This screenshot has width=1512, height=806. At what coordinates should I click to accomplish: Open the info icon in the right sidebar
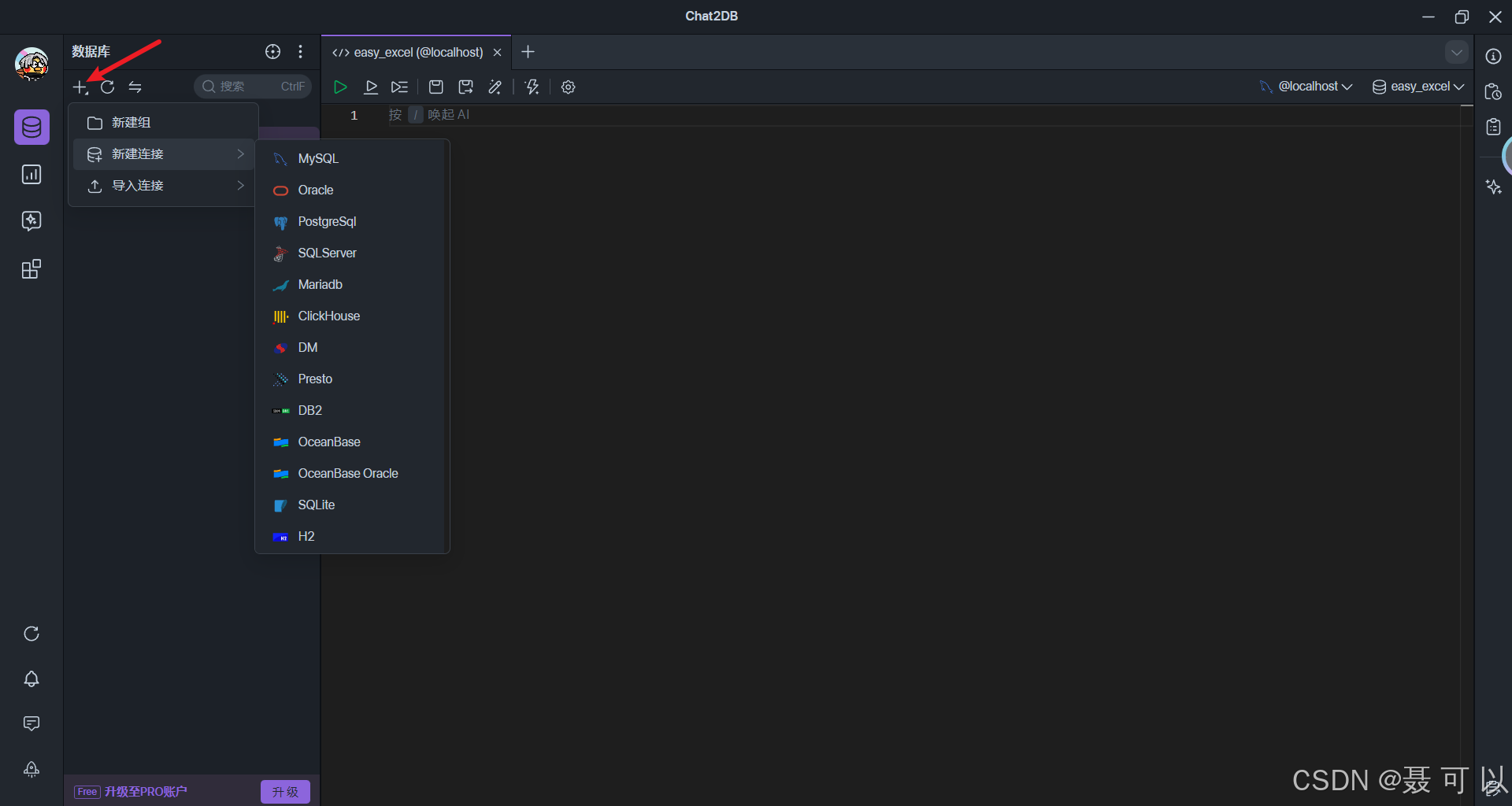pyautogui.click(x=1494, y=57)
